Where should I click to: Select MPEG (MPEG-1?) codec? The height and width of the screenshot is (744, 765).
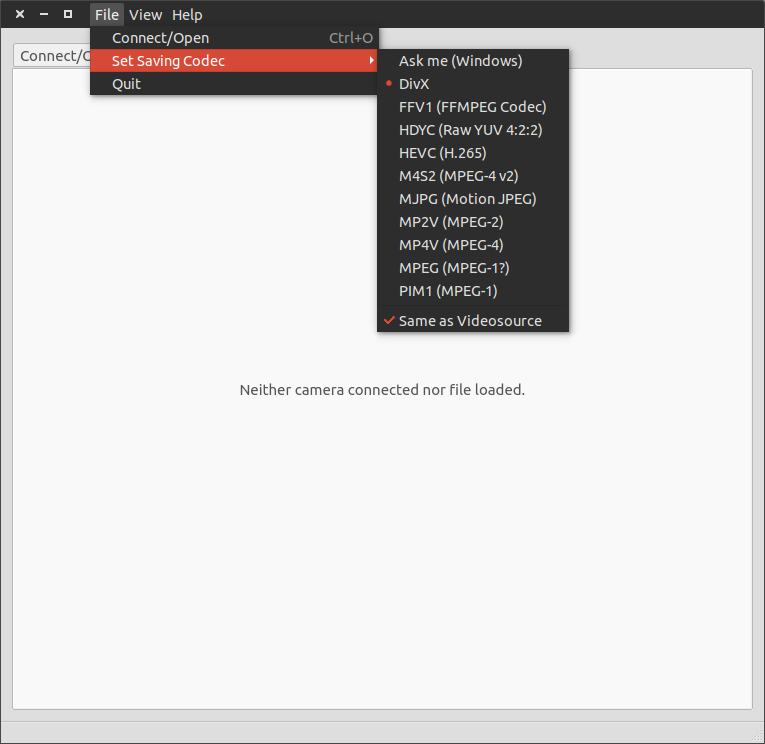473,268
